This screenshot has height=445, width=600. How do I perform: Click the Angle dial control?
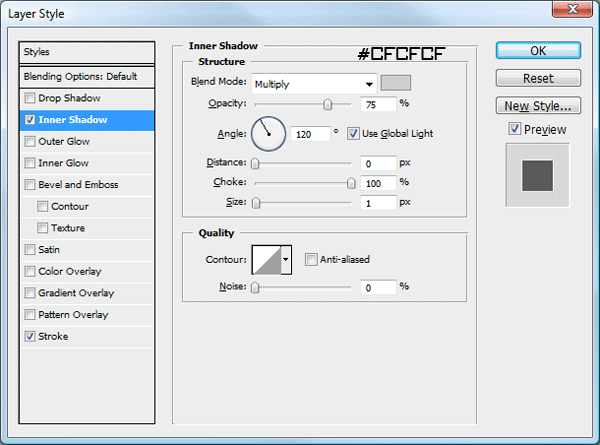(x=268, y=134)
